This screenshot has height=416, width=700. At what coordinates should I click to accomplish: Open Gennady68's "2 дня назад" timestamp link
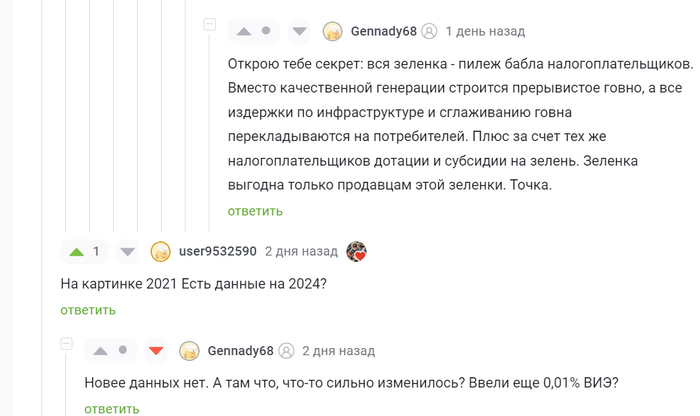point(339,351)
